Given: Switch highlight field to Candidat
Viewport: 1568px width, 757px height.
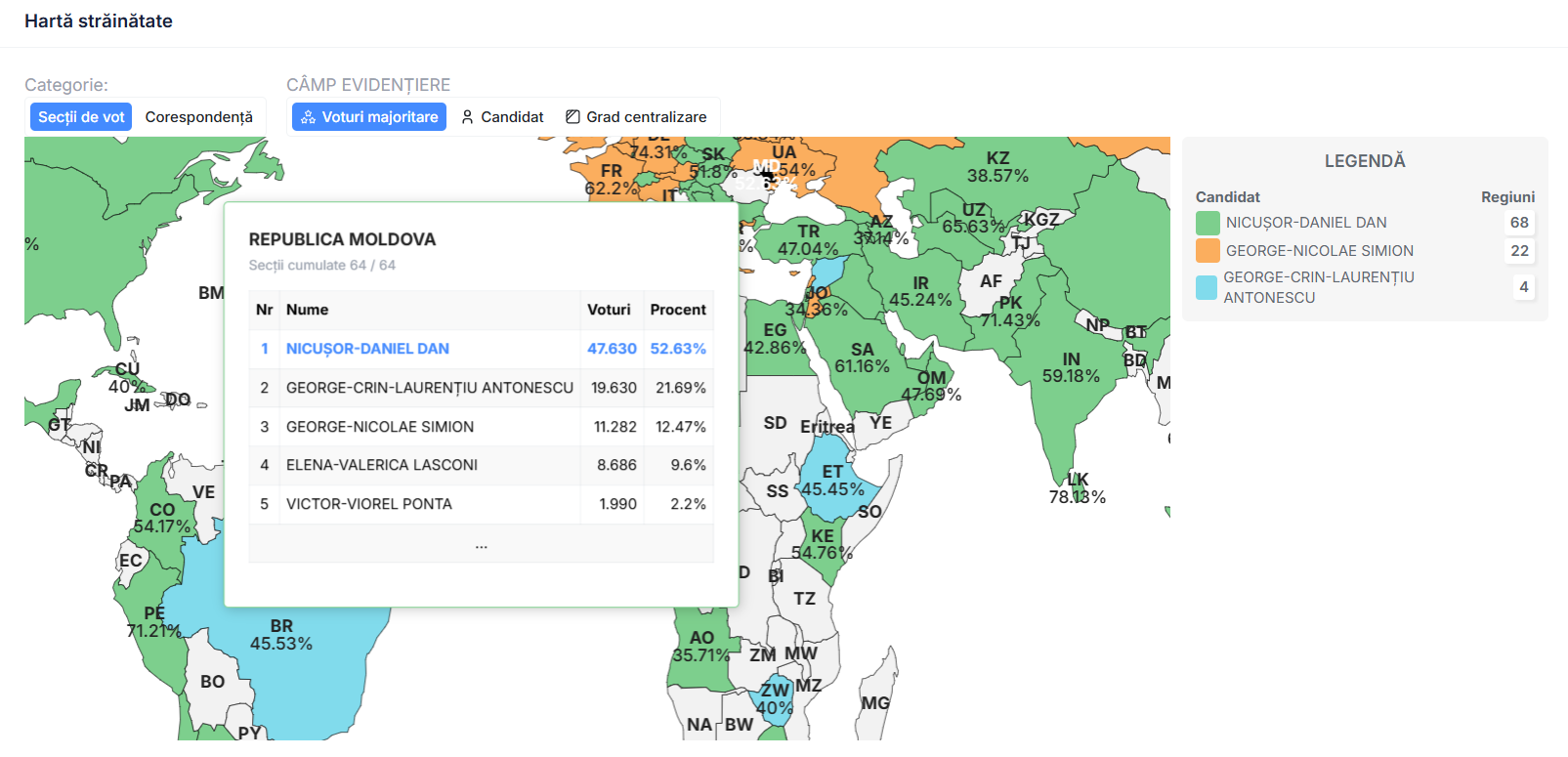Looking at the screenshot, I should [502, 117].
